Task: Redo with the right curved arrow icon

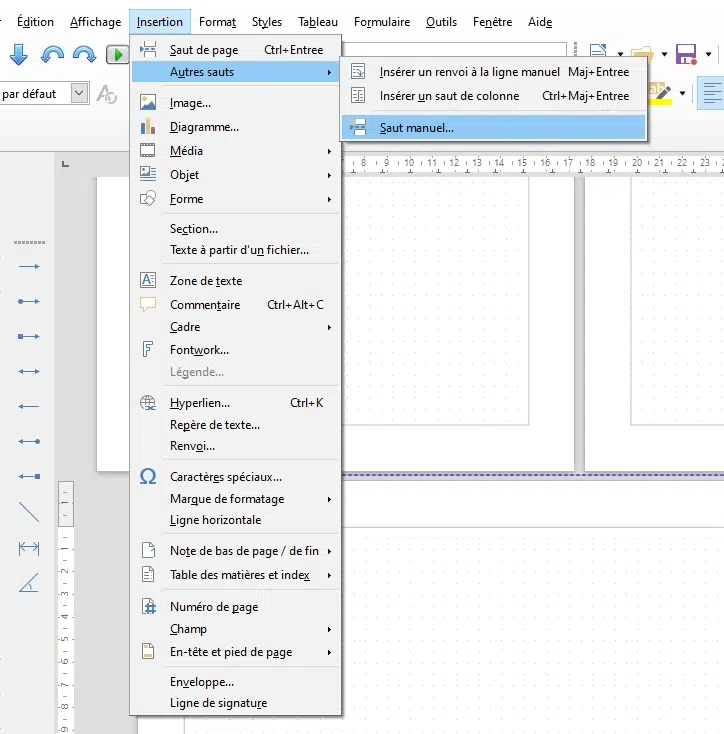Action: (85, 54)
